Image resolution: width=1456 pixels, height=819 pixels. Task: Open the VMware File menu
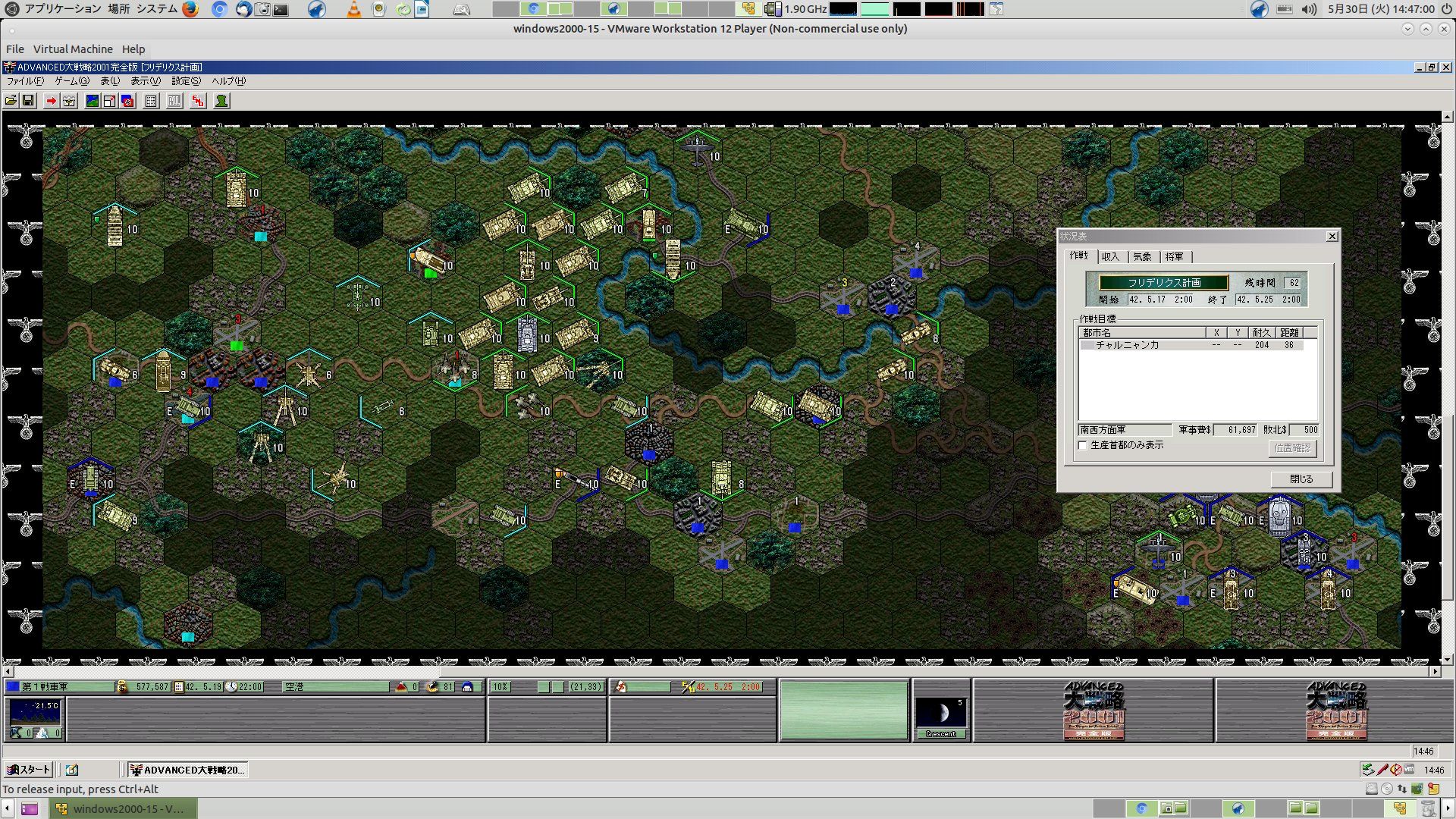15,49
